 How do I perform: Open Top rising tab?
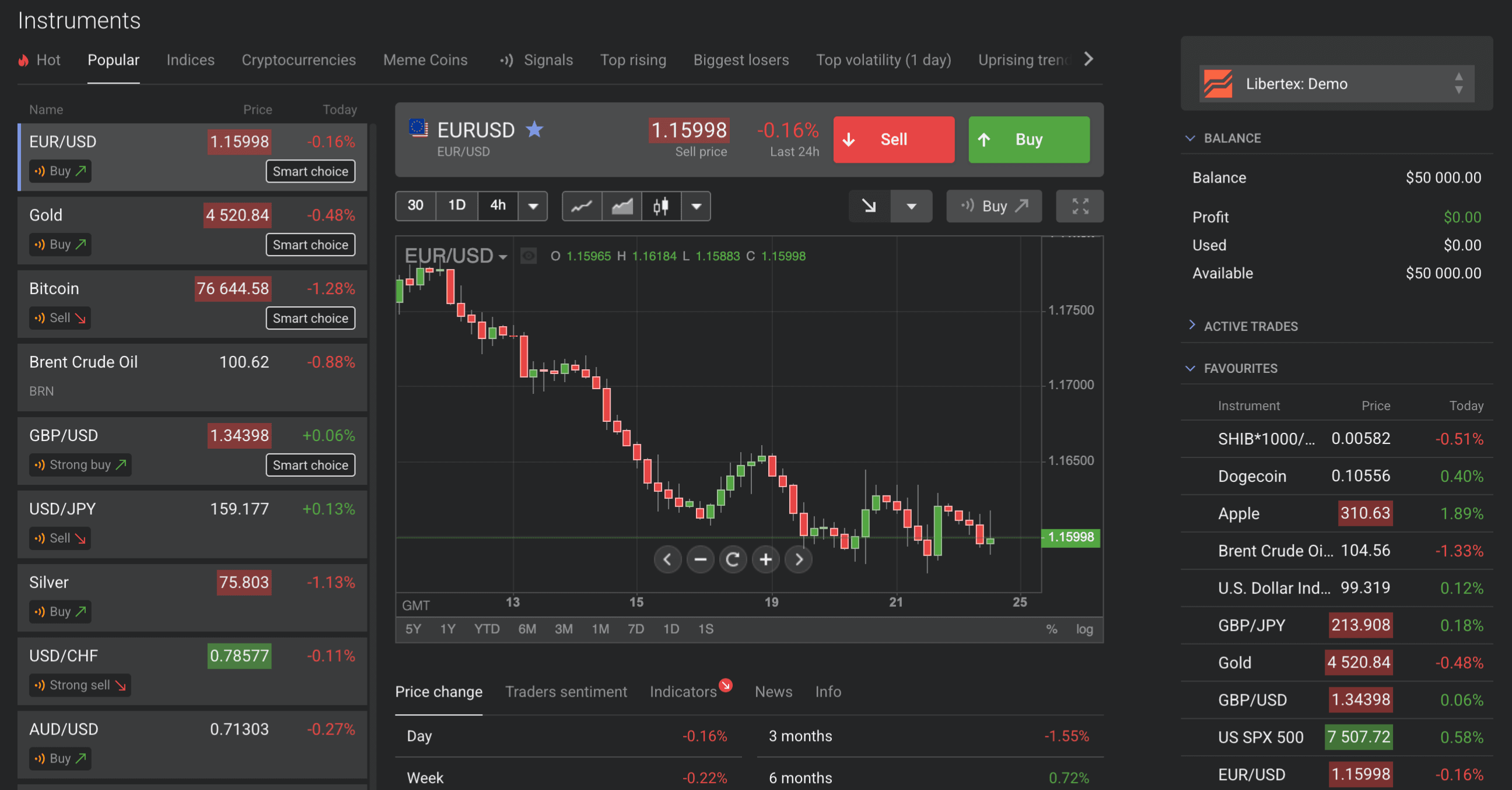pyautogui.click(x=633, y=60)
